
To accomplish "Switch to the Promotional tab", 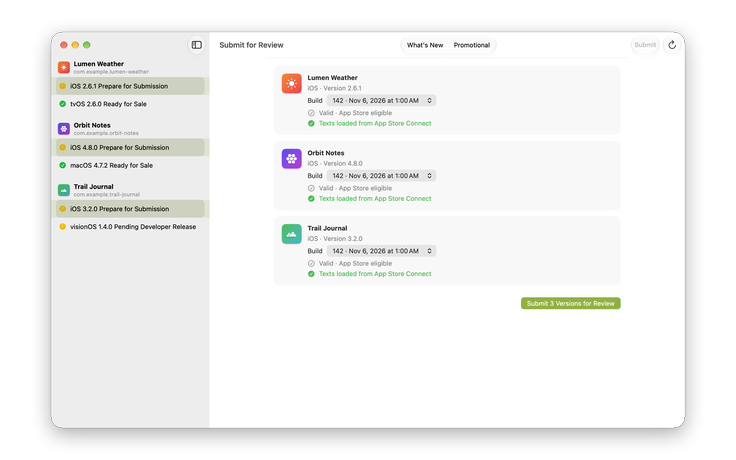I will pos(472,45).
